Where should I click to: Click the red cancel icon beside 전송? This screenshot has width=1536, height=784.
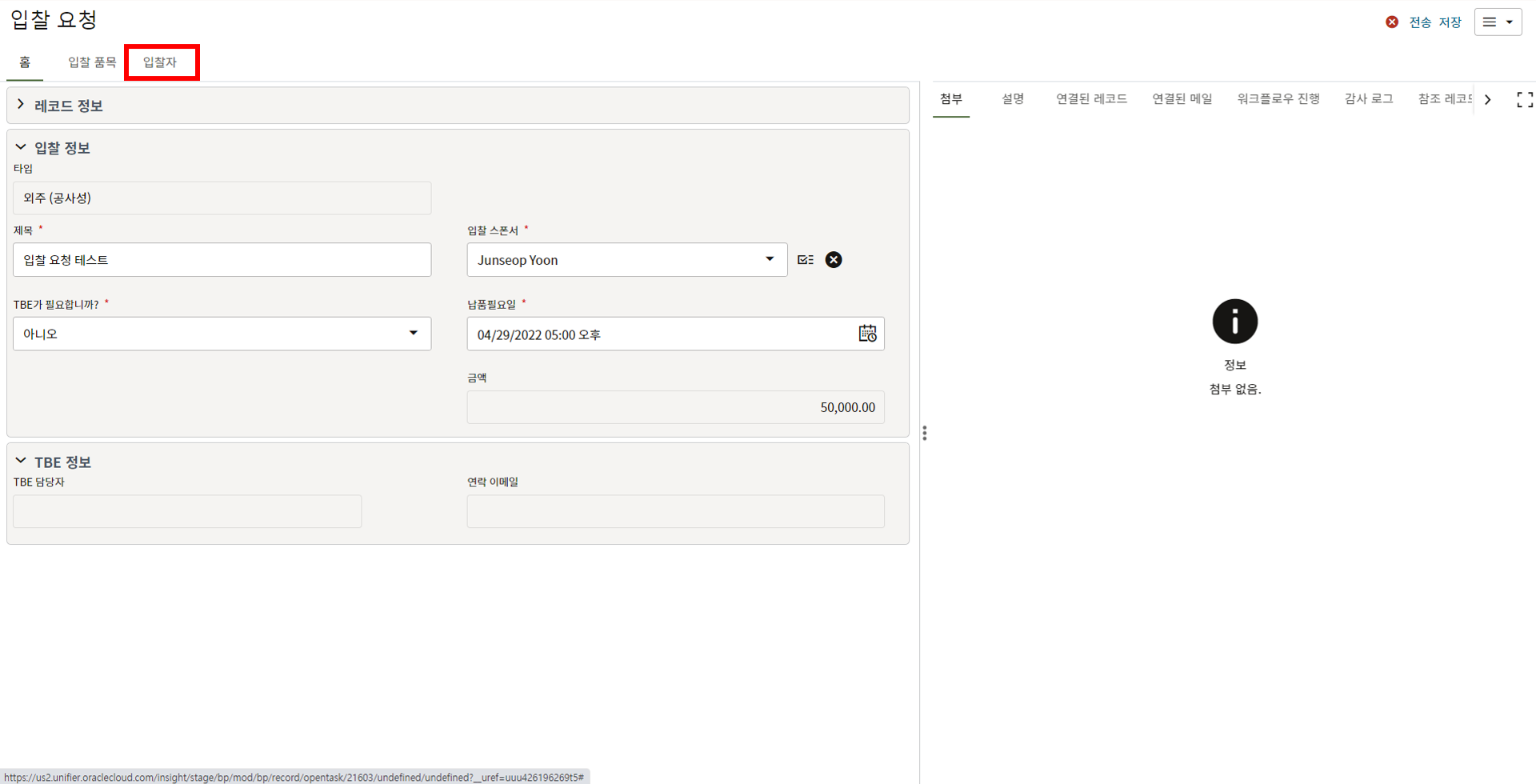tap(1392, 22)
